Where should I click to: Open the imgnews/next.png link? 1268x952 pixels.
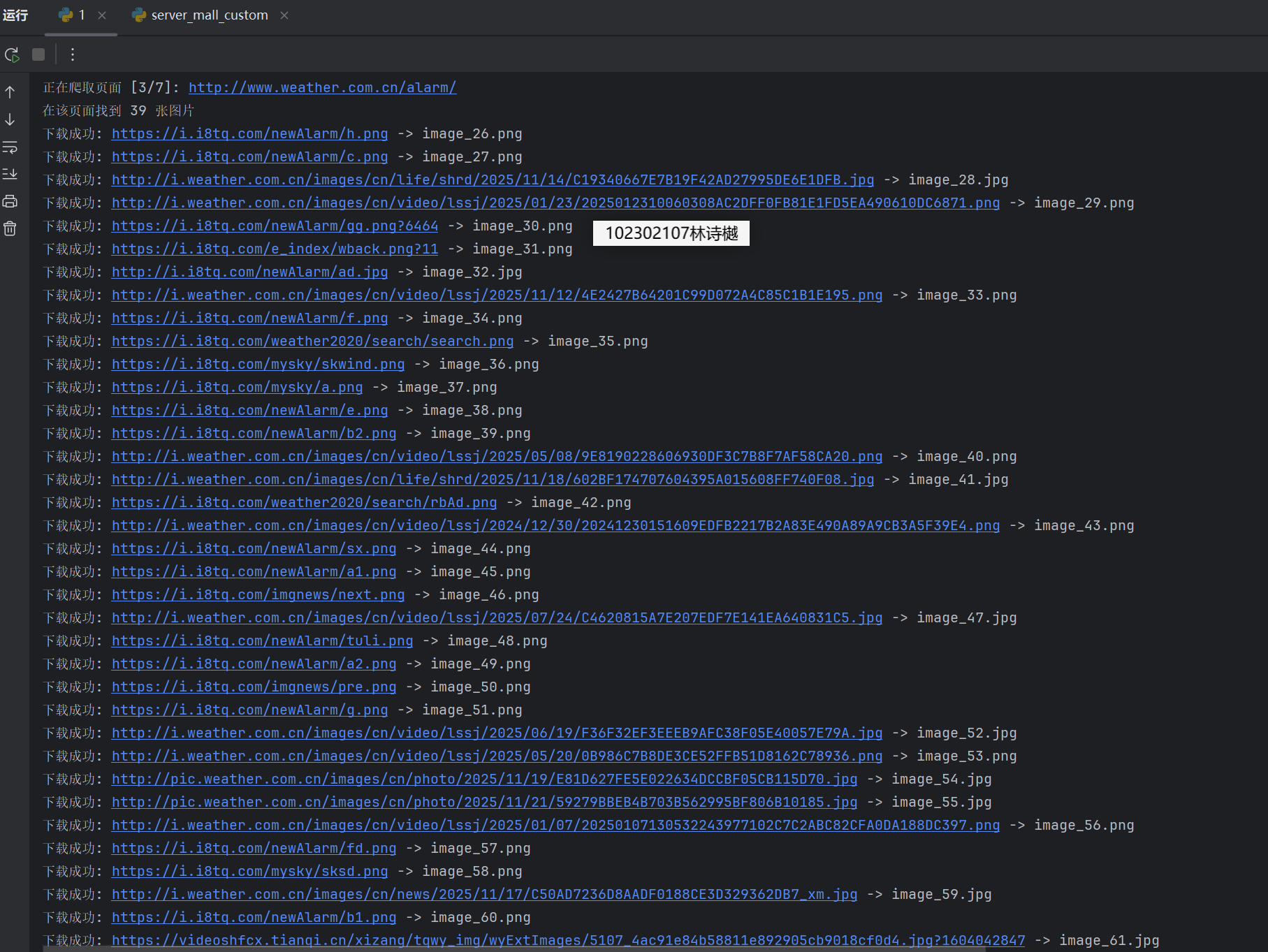coord(258,594)
